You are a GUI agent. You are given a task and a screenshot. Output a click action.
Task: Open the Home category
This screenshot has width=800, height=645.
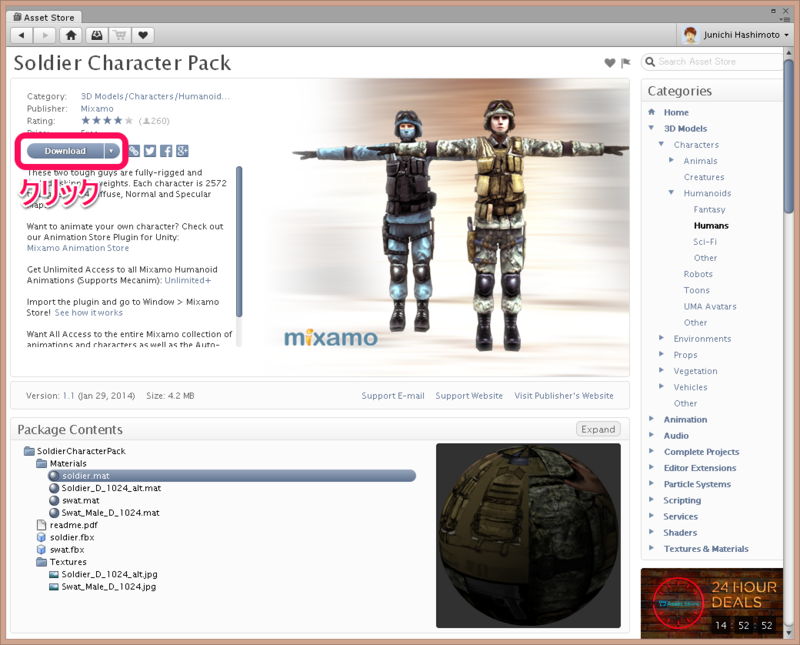[x=676, y=112]
